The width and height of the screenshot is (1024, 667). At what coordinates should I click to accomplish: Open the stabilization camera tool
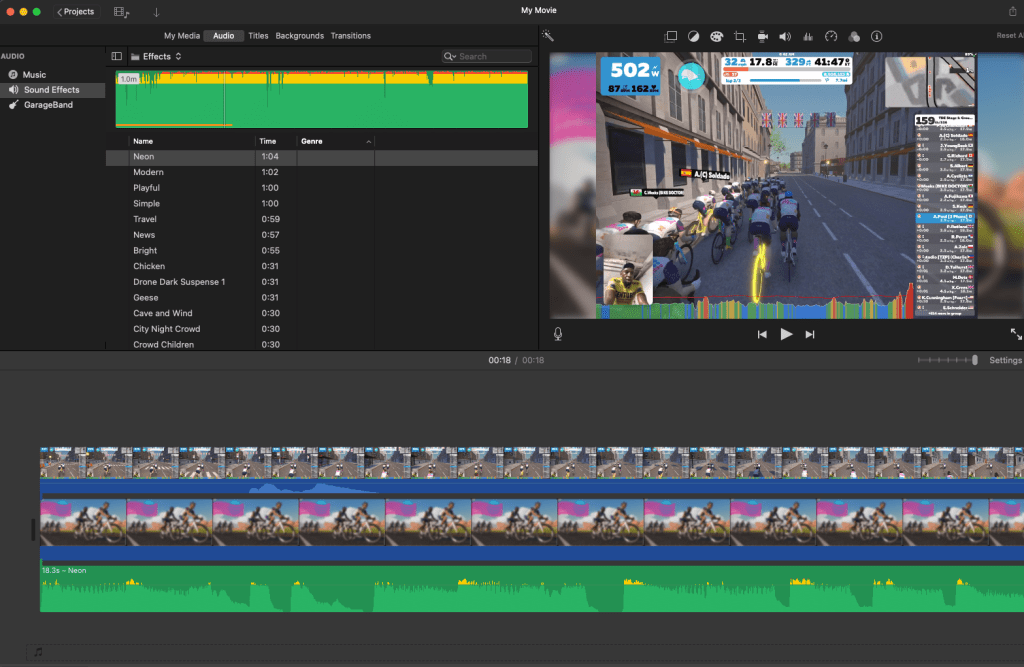762,36
